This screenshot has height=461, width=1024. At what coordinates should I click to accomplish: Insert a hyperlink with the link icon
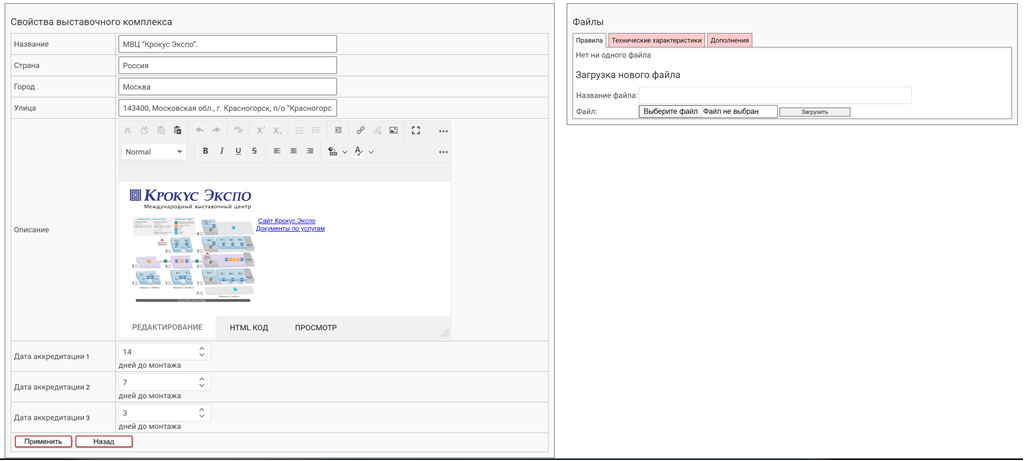361,131
